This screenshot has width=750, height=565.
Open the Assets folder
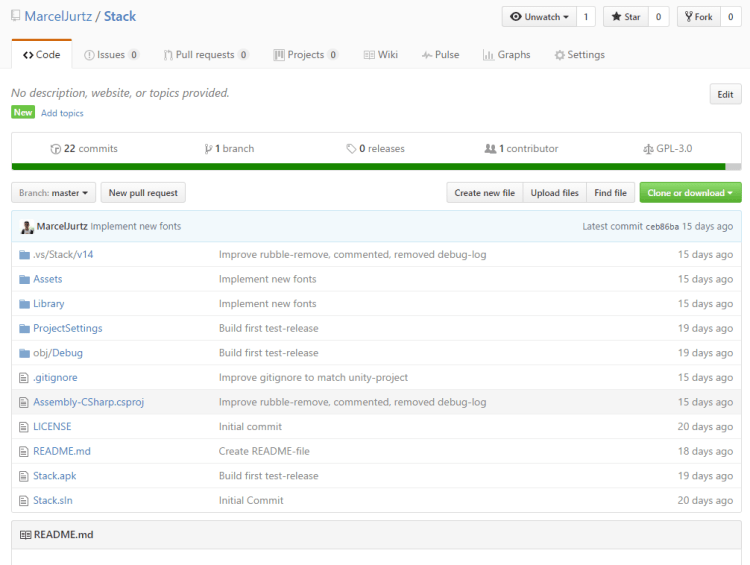click(x=47, y=279)
